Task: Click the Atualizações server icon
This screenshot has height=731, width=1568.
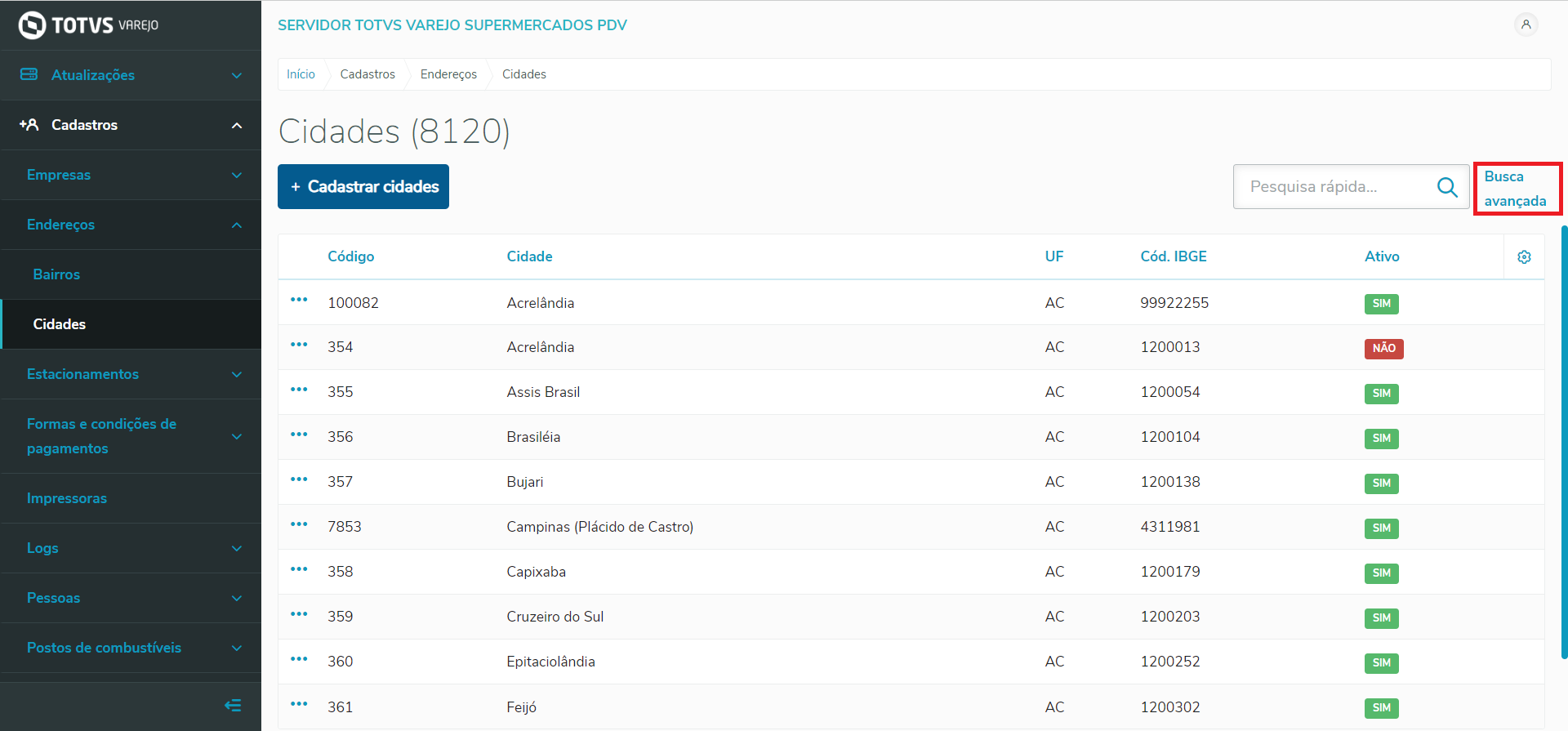Action: click(x=29, y=74)
